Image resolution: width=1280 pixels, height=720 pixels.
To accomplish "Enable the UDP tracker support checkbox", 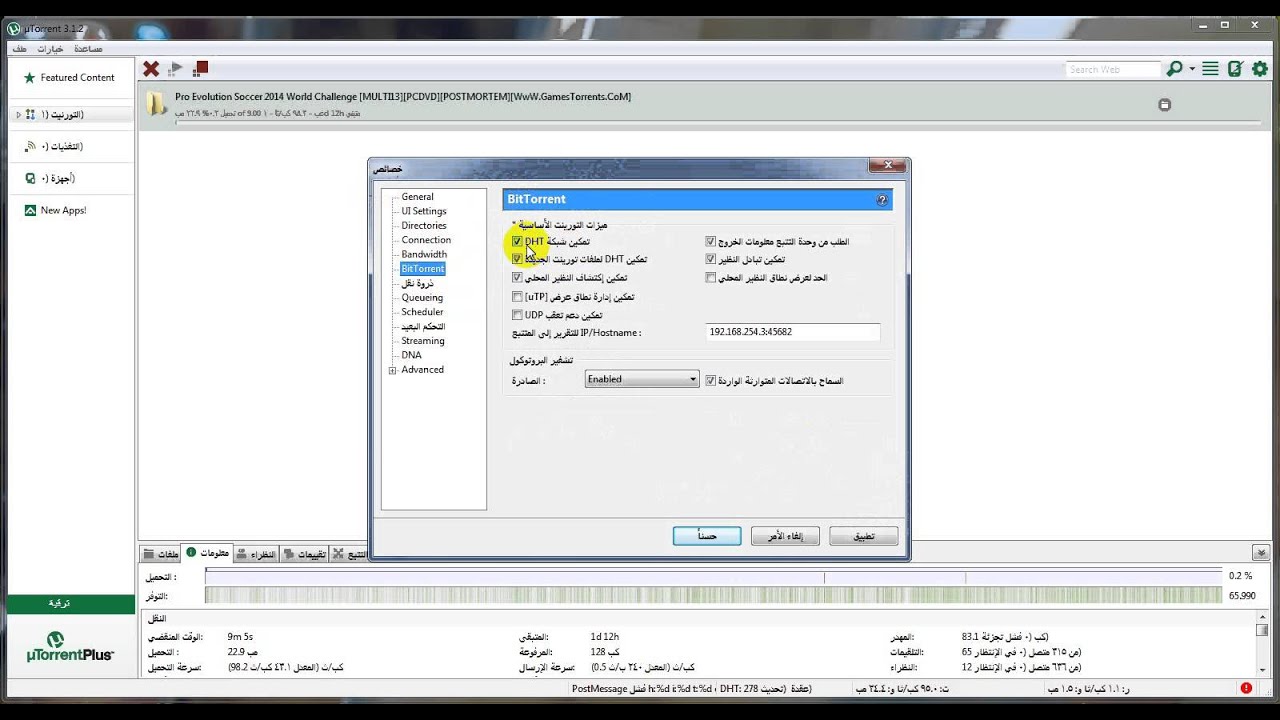I will pyautogui.click(x=517, y=315).
